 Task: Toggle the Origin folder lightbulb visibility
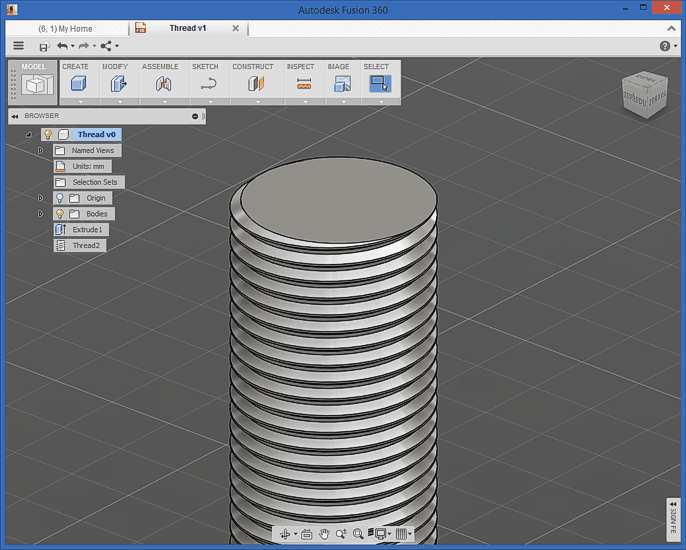pyautogui.click(x=59, y=198)
